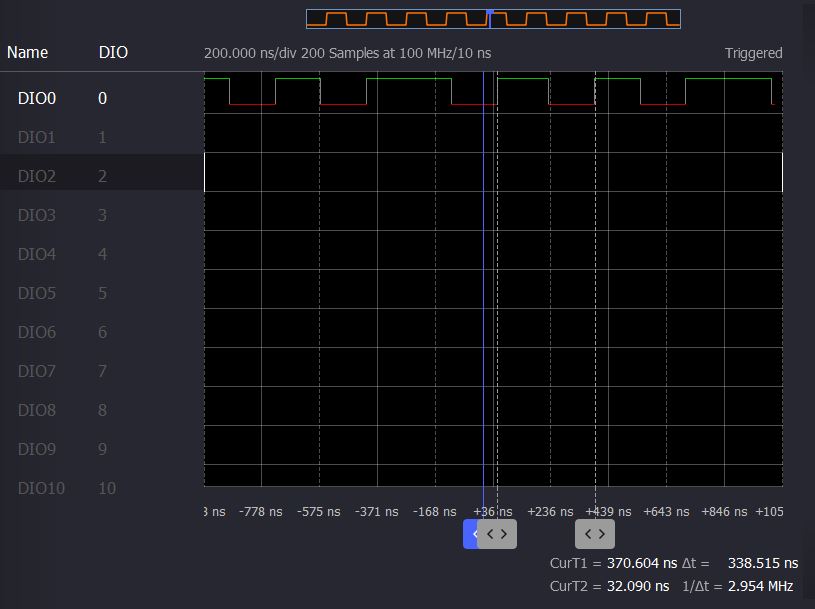815x609 pixels.
Task: Click the 200.000 ns/div sample info text
Action: pyautogui.click(x=347, y=53)
